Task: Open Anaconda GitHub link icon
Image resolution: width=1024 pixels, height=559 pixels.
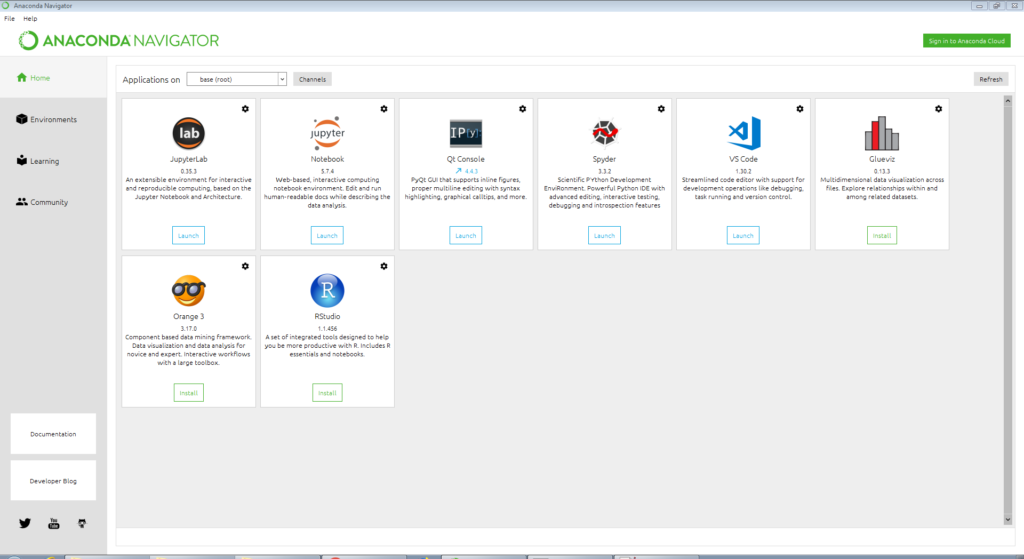Action: pyautogui.click(x=82, y=523)
